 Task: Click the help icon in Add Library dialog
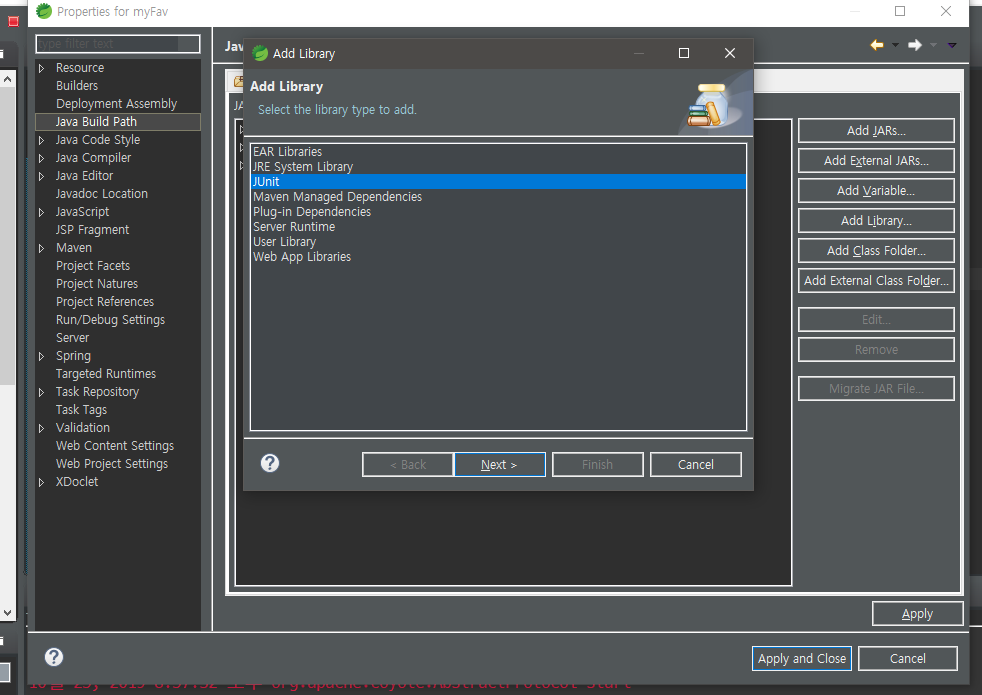[270, 463]
